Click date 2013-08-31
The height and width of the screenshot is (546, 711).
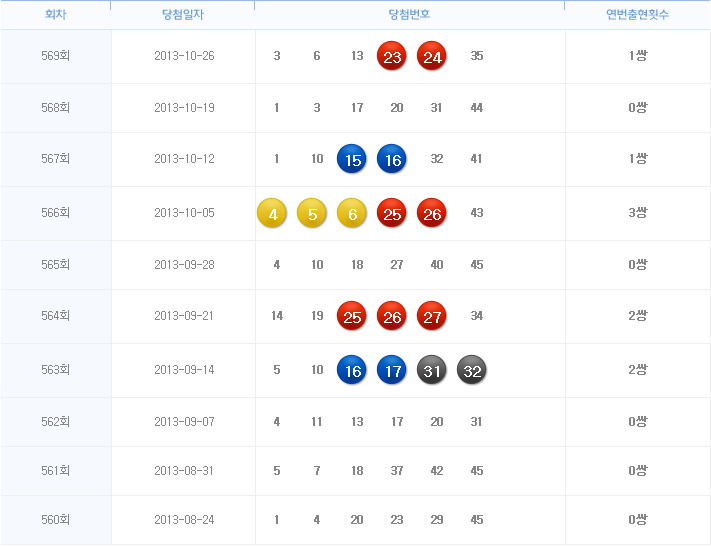pyautogui.click(x=184, y=471)
